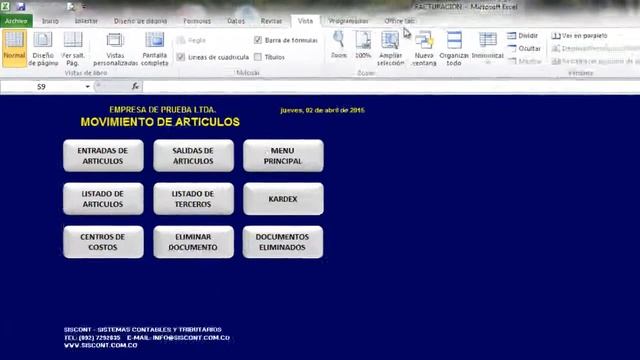640x360 pixels.
Task: Click Organizar todo icon
Action: [454, 48]
